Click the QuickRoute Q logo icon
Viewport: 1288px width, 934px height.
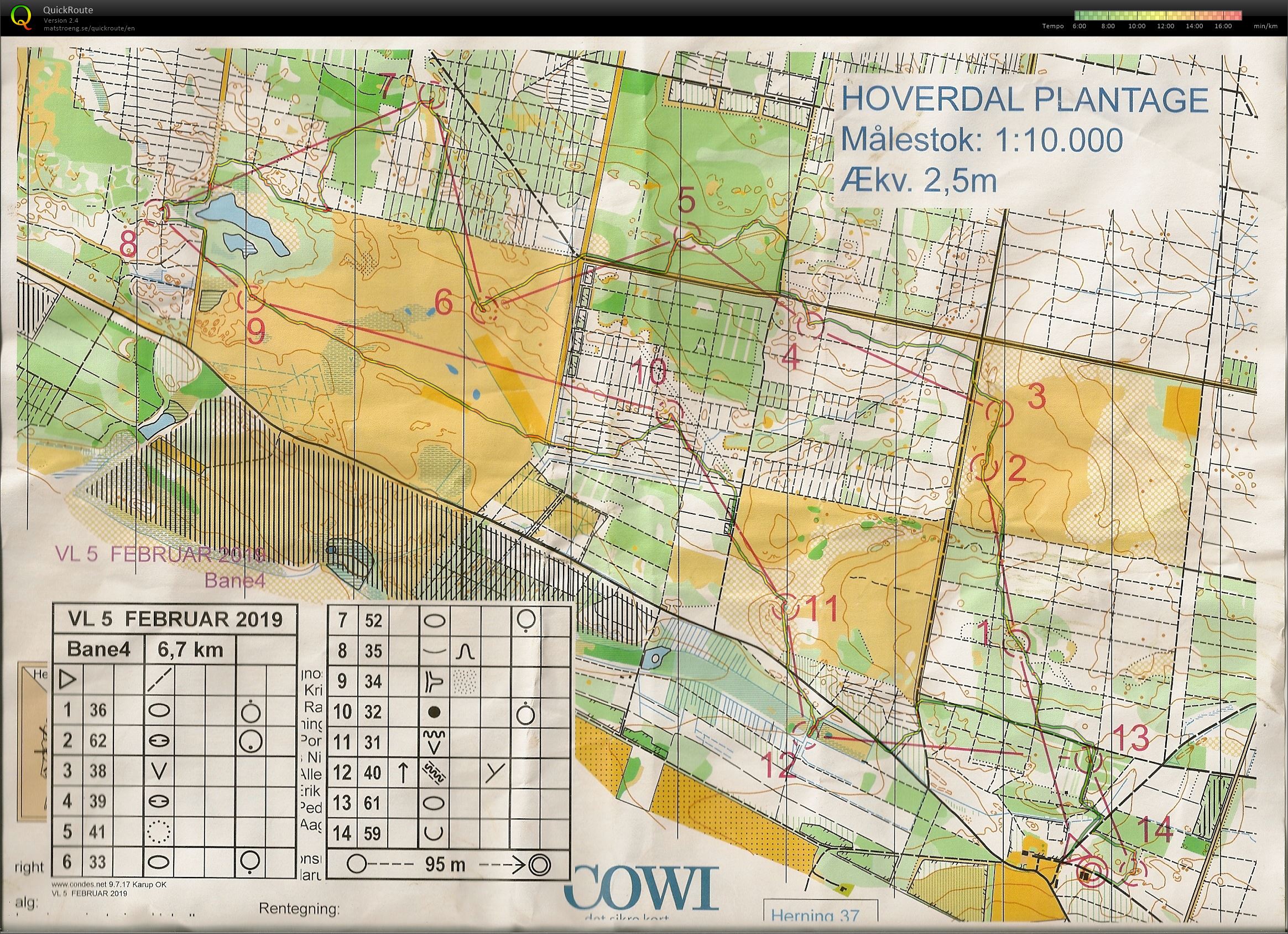pos(22,18)
